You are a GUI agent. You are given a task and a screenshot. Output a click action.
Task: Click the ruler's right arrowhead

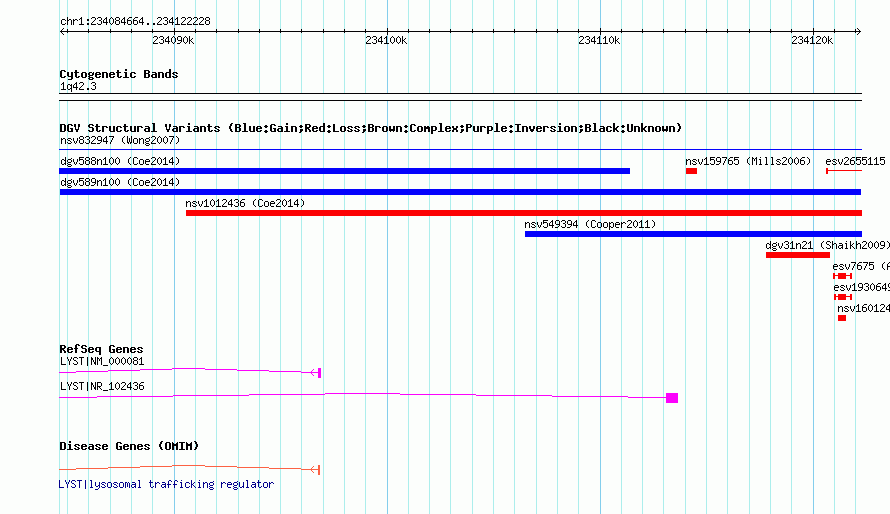pyautogui.click(x=858, y=31)
